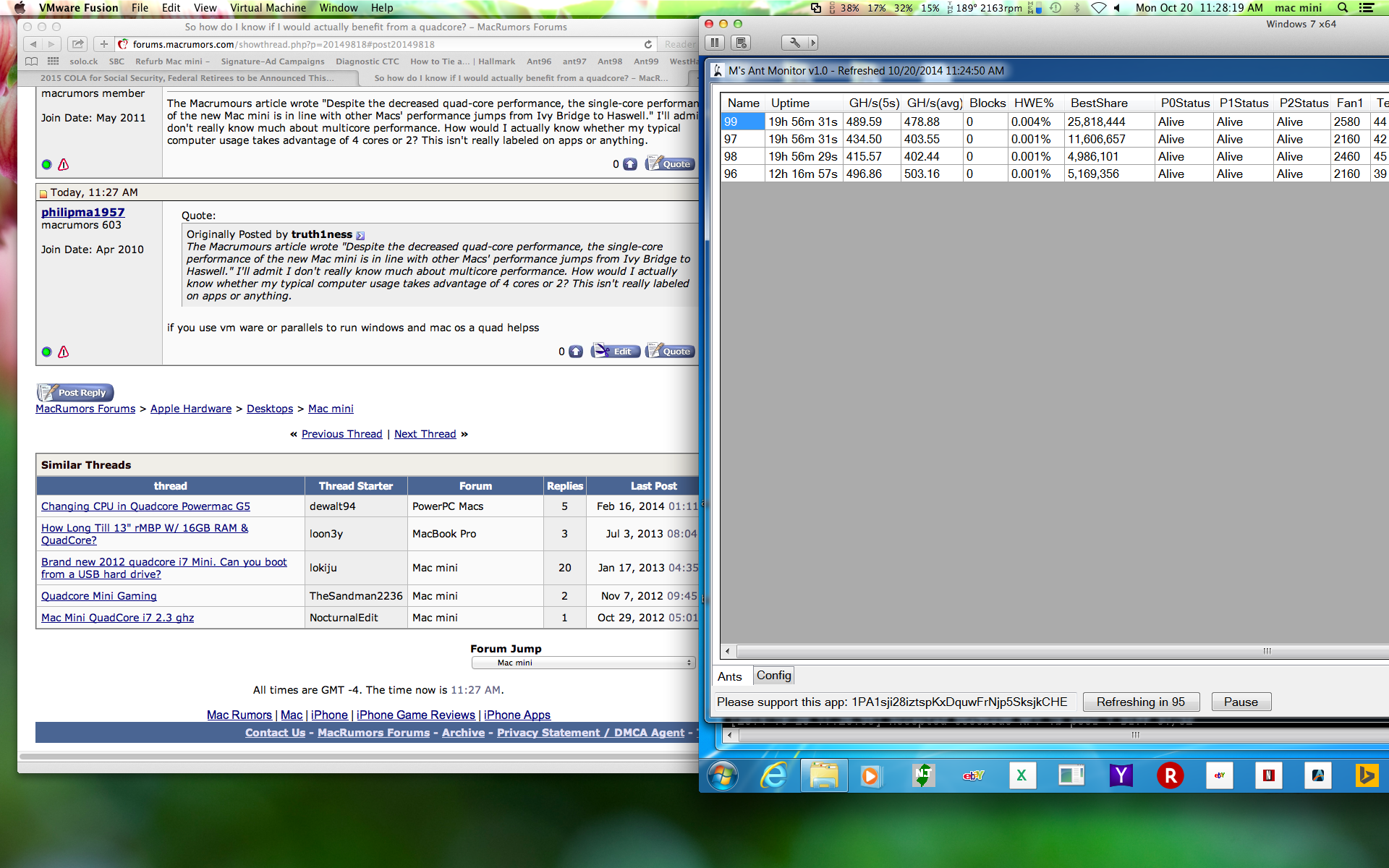Suspend the VM with the pause toolbar button
Viewport: 1389px width, 868px height.
[715, 43]
